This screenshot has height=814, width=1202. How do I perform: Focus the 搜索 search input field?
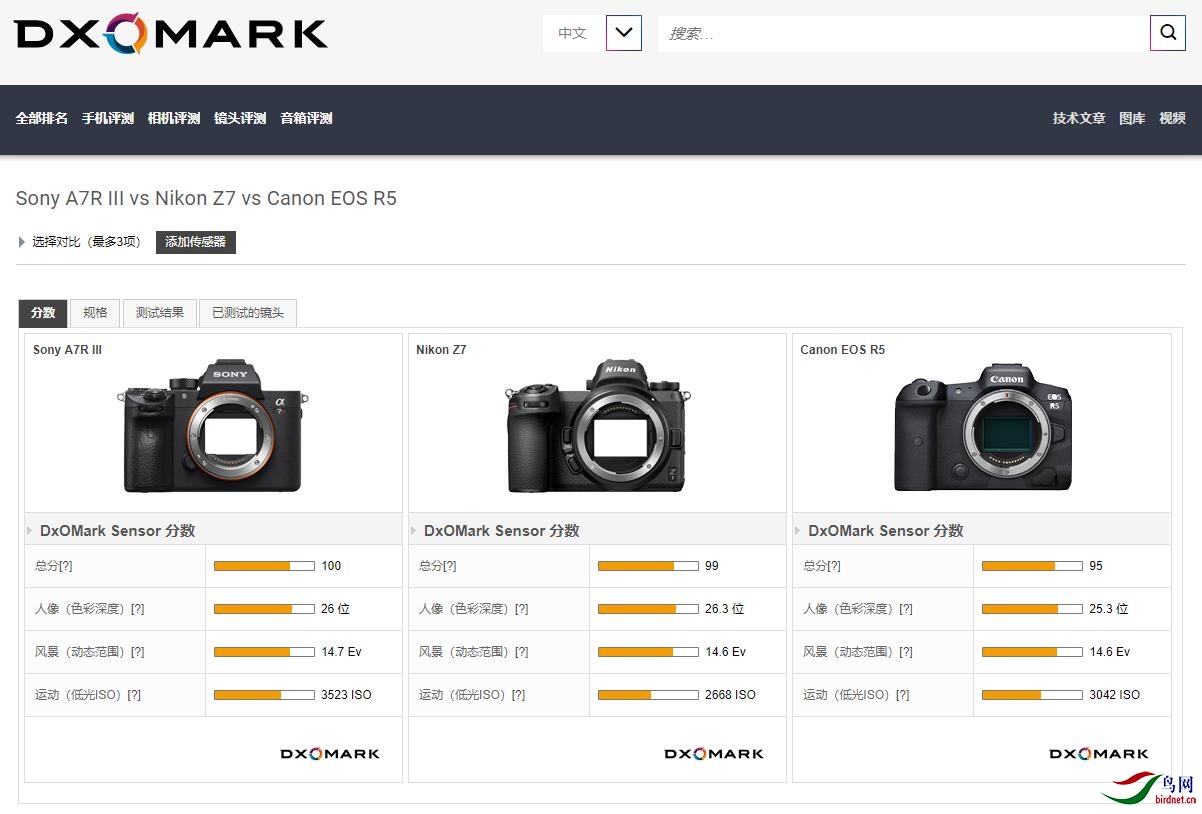pyautogui.click(x=900, y=34)
